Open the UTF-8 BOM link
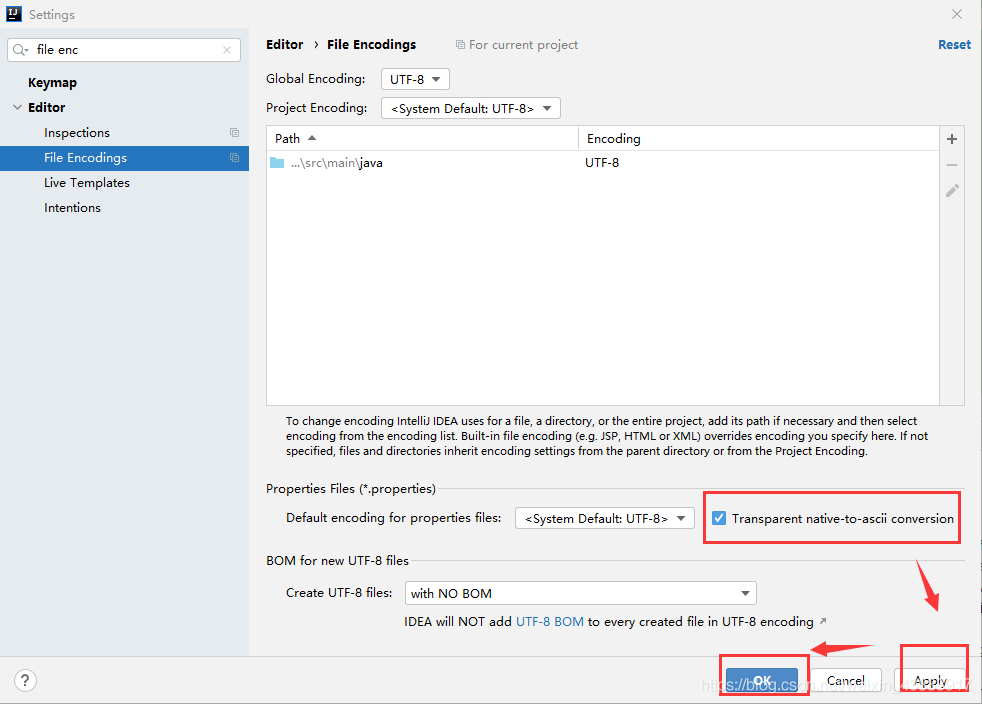This screenshot has width=982, height=704. pos(550,621)
